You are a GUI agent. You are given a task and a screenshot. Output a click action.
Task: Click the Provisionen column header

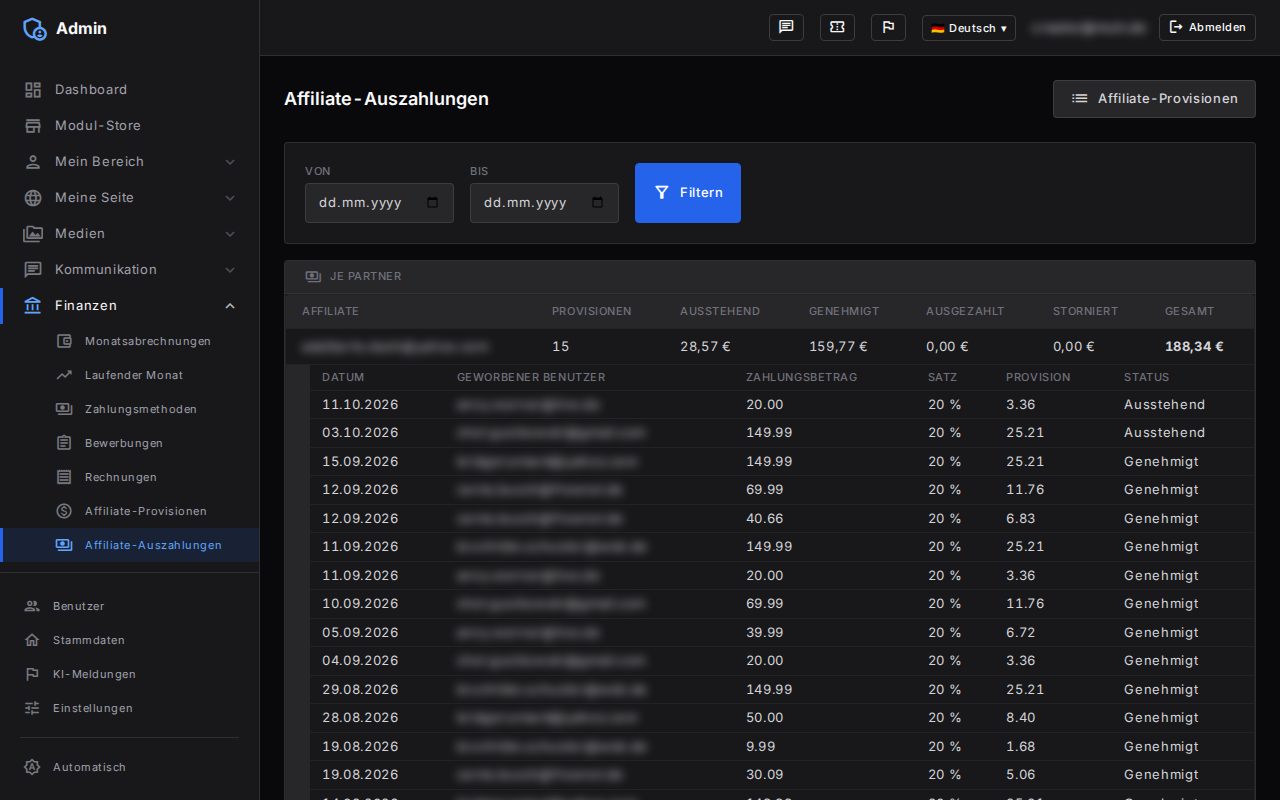592,311
